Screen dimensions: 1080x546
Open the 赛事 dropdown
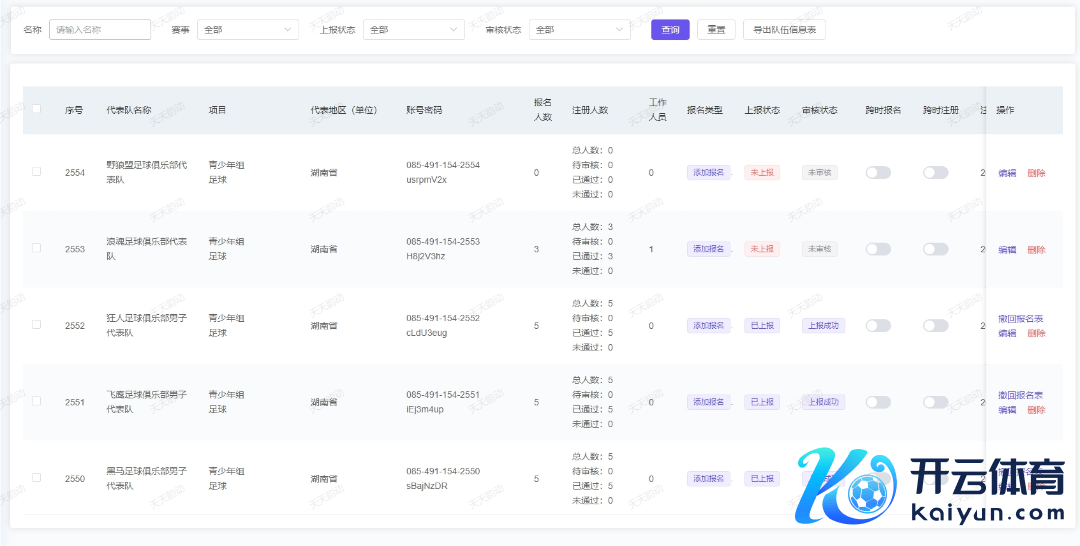click(x=247, y=30)
